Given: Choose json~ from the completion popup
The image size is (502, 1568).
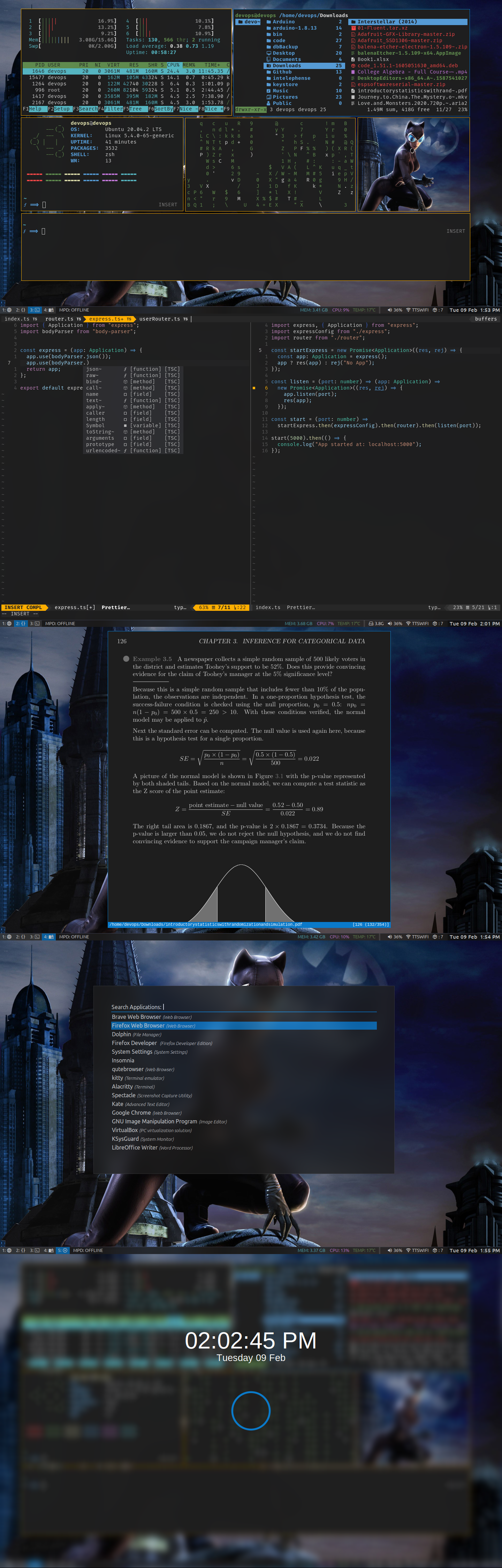Looking at the screenshot, I should click(x=133, y=369).
